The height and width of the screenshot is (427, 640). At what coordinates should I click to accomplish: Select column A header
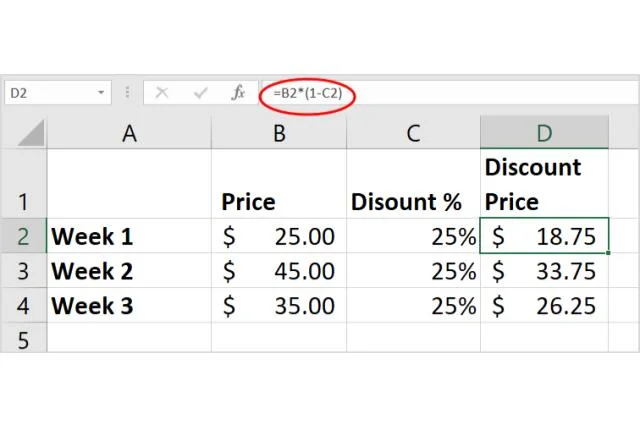(129, 133)
